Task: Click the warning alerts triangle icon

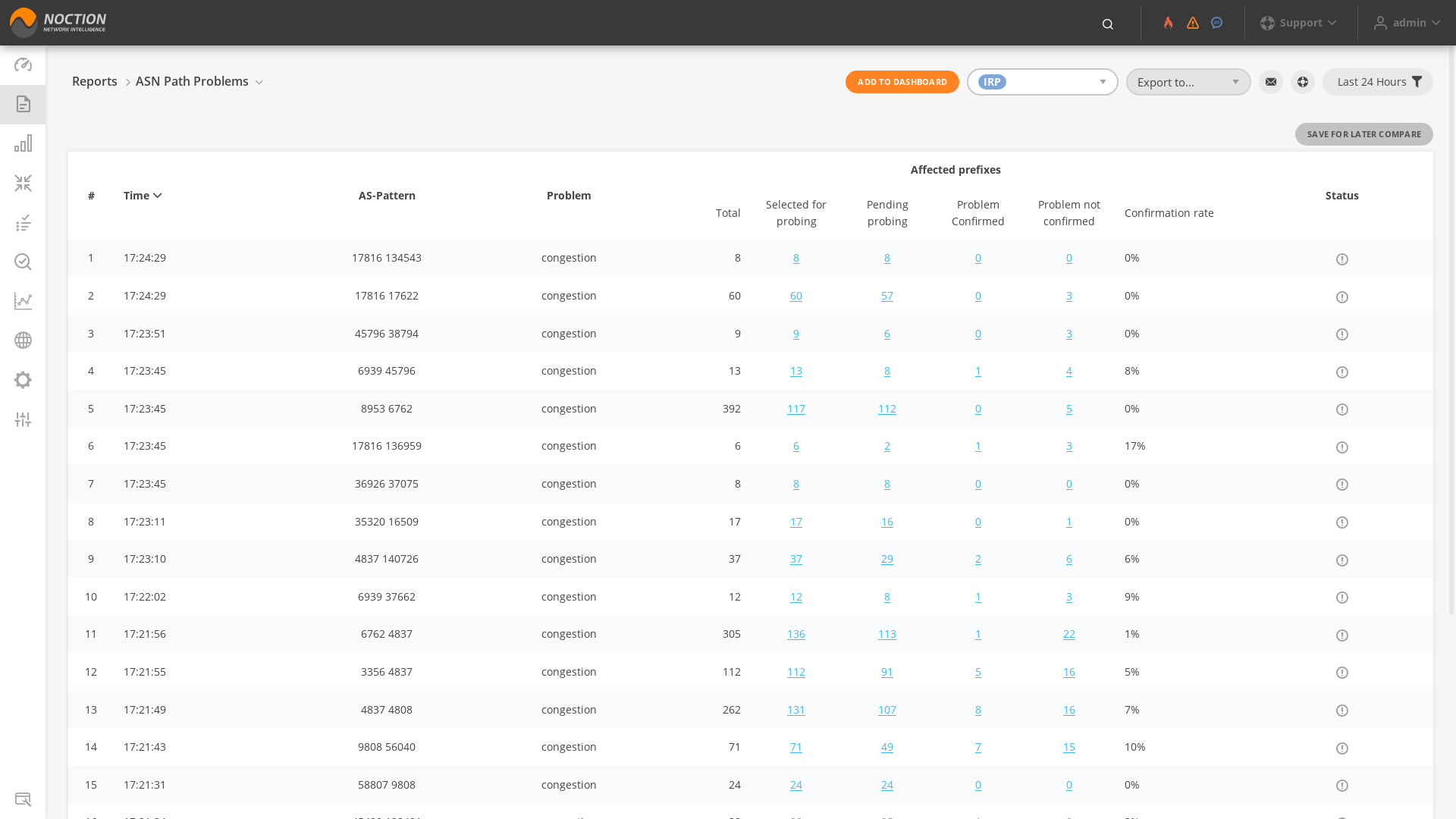Action: [1193, 22]
